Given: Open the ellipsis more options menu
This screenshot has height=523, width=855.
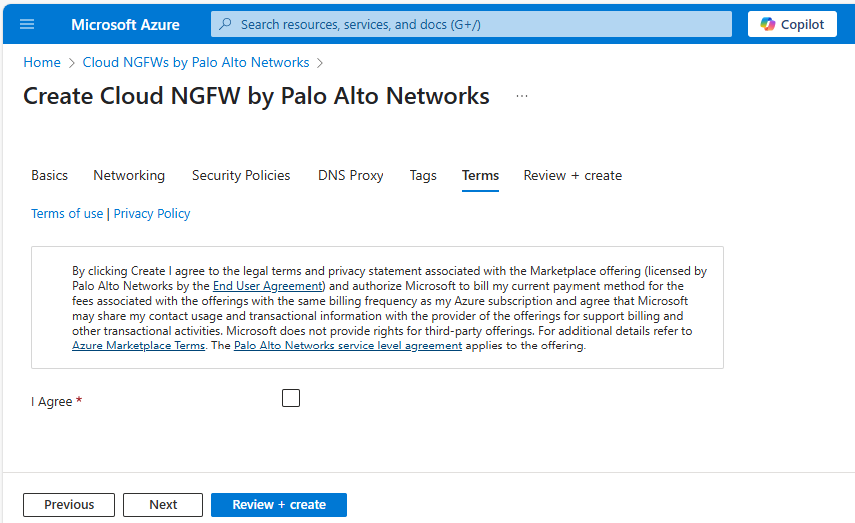Looking at the screenshot, I should (x=521, y=96).
